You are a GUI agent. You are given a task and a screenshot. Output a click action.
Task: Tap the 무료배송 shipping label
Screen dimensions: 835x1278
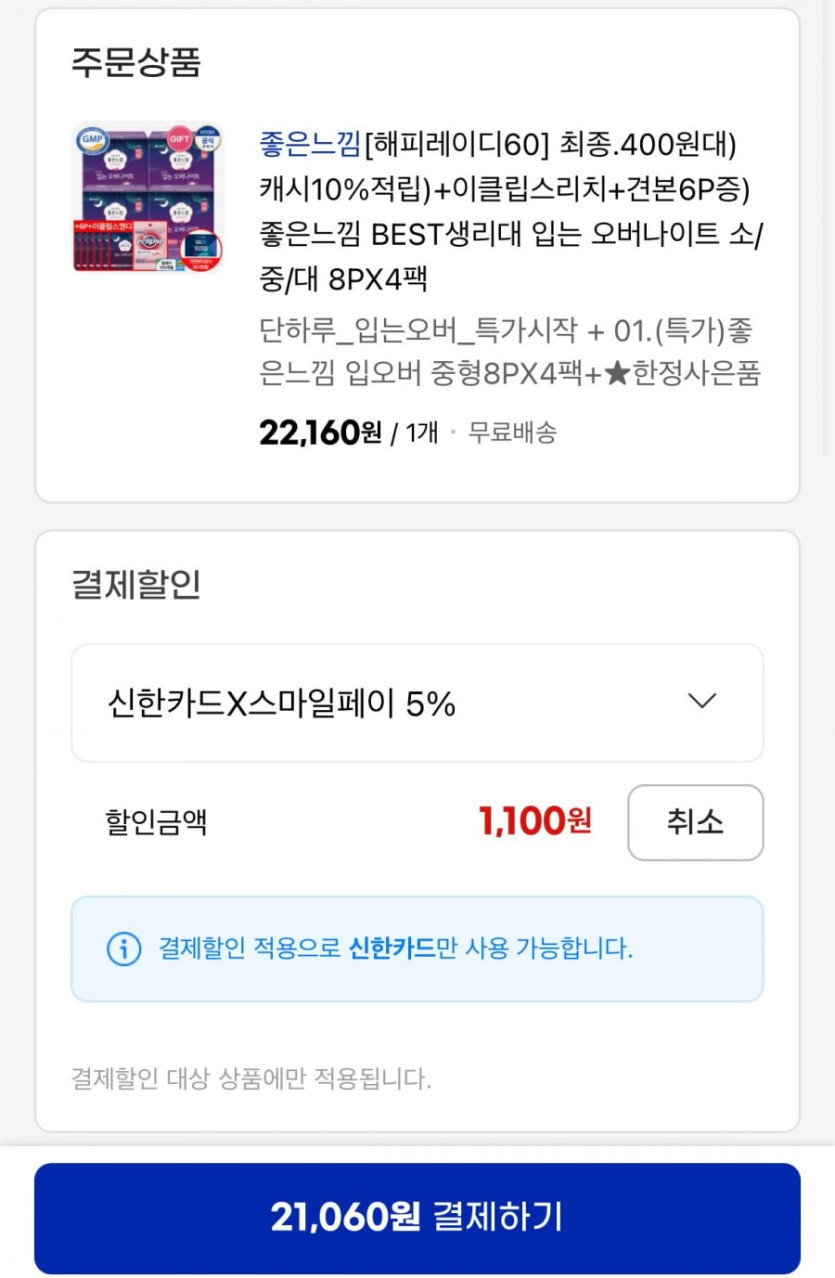[x=512, y=433]
